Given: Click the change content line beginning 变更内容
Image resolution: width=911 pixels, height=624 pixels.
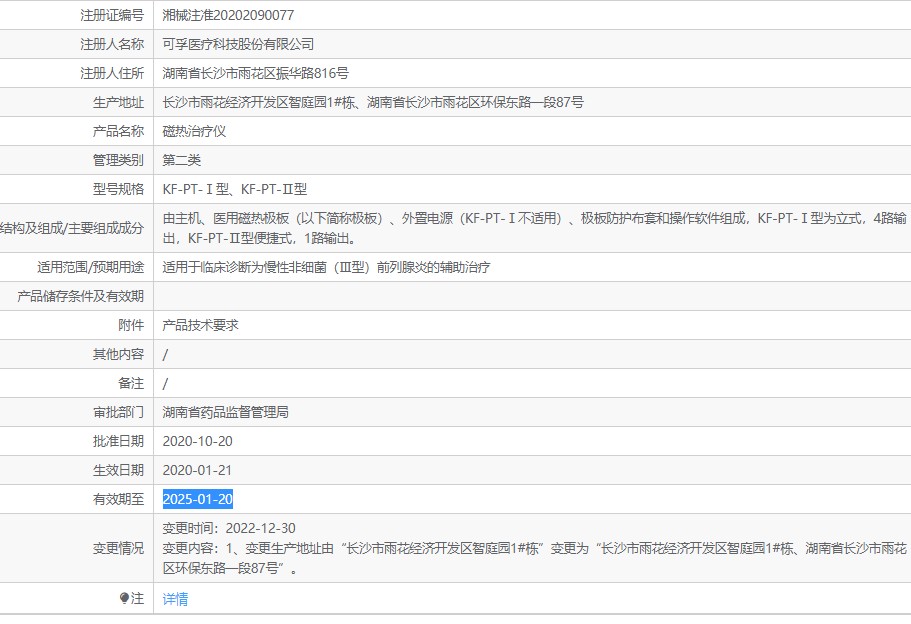Looking at the screenshot, I should coord(535,558).
